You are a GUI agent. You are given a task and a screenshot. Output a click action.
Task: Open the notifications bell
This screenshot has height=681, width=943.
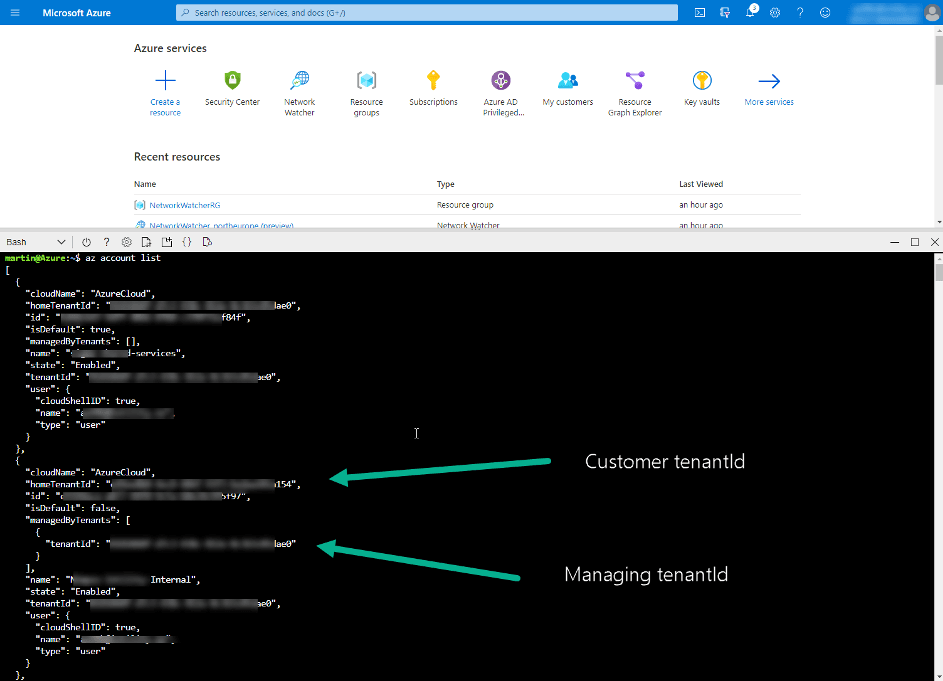coord(751,12)
